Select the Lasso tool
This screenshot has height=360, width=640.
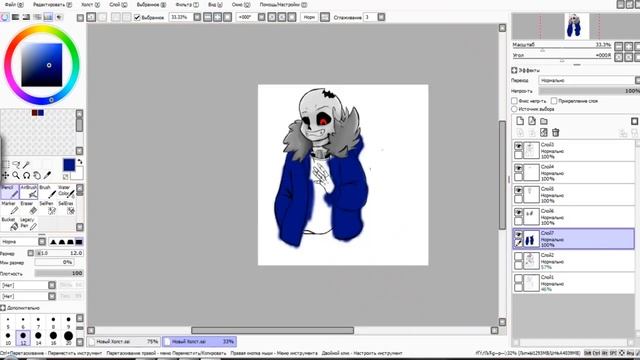pyautogui.click(x=16, y=164)
